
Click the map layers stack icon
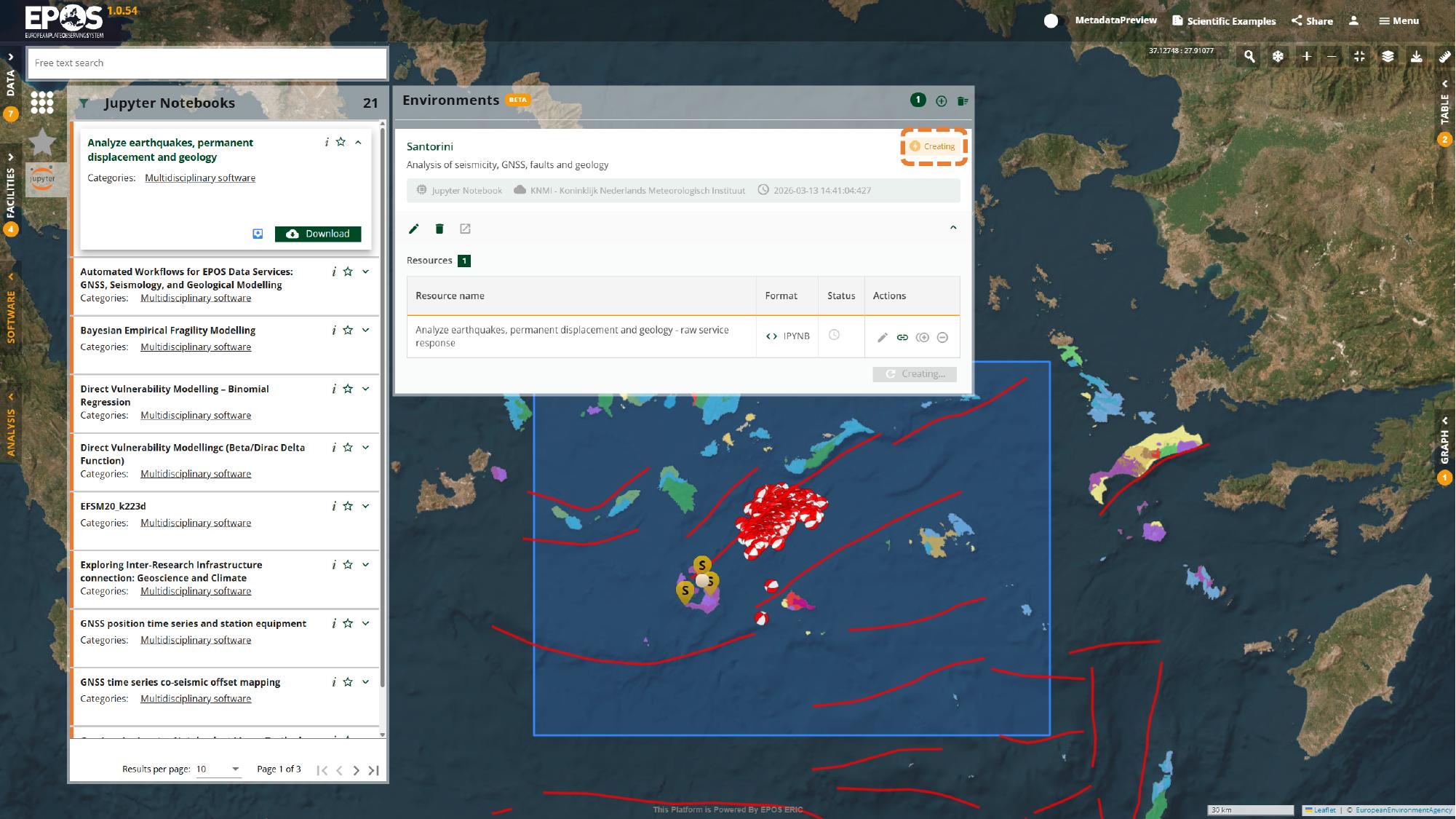pos(1388,56)
